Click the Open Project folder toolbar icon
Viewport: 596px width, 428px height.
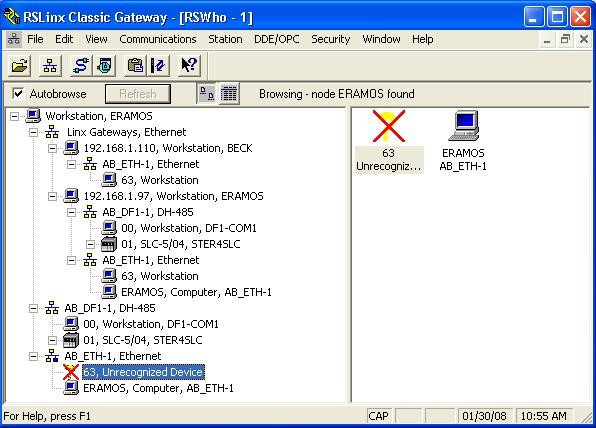click(x=19, y=65)
